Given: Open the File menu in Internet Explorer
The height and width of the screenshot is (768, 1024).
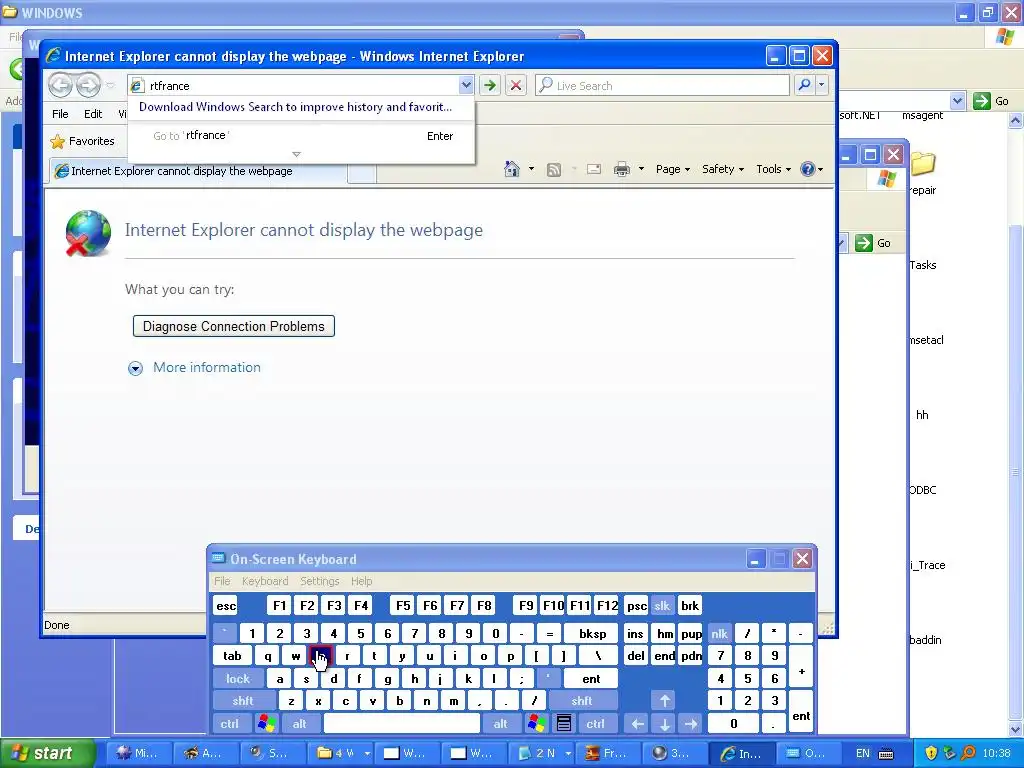Looking at the screenshot, I should 60,114.
